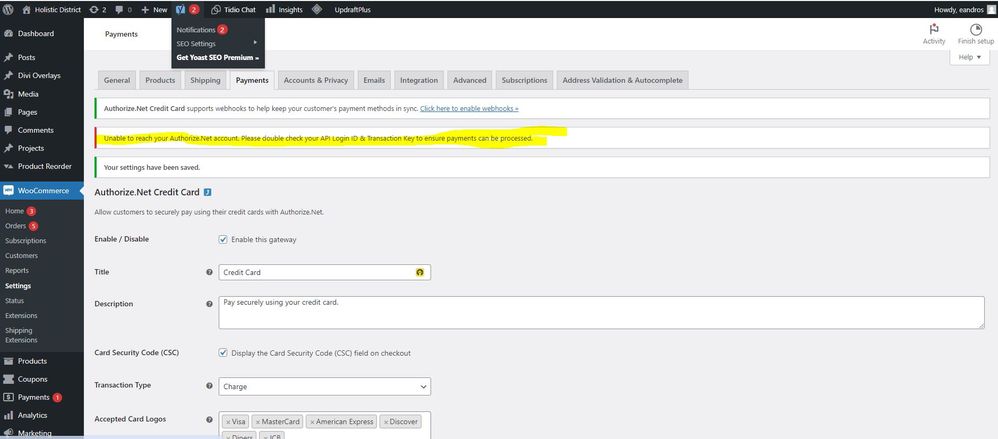Click the Authorize.Net Credit Card back-link icon
This screenshot has width=998, height=439.
[207, 191]
